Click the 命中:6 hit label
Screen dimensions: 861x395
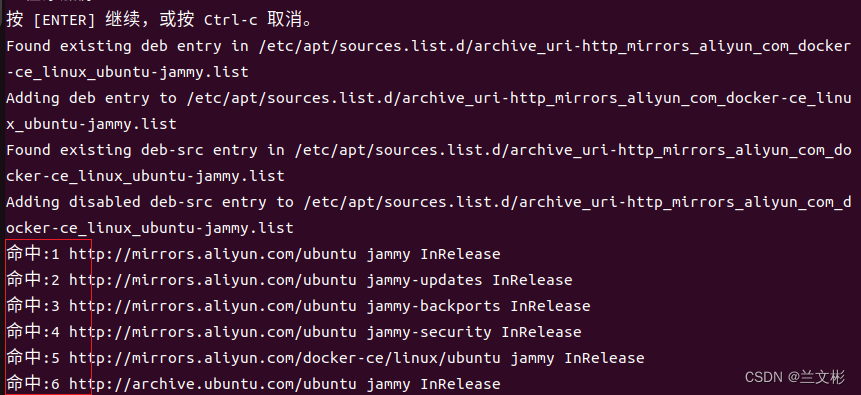point(33,384)
